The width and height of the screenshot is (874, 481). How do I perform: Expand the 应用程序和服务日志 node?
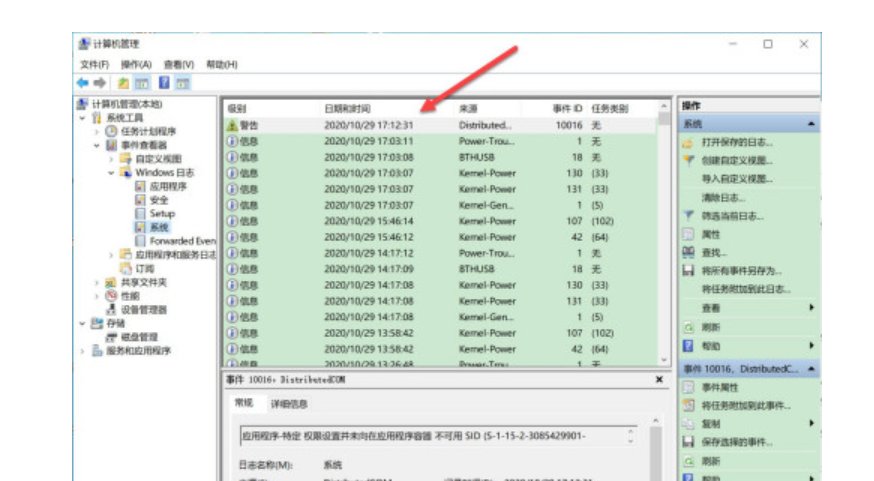111,255
